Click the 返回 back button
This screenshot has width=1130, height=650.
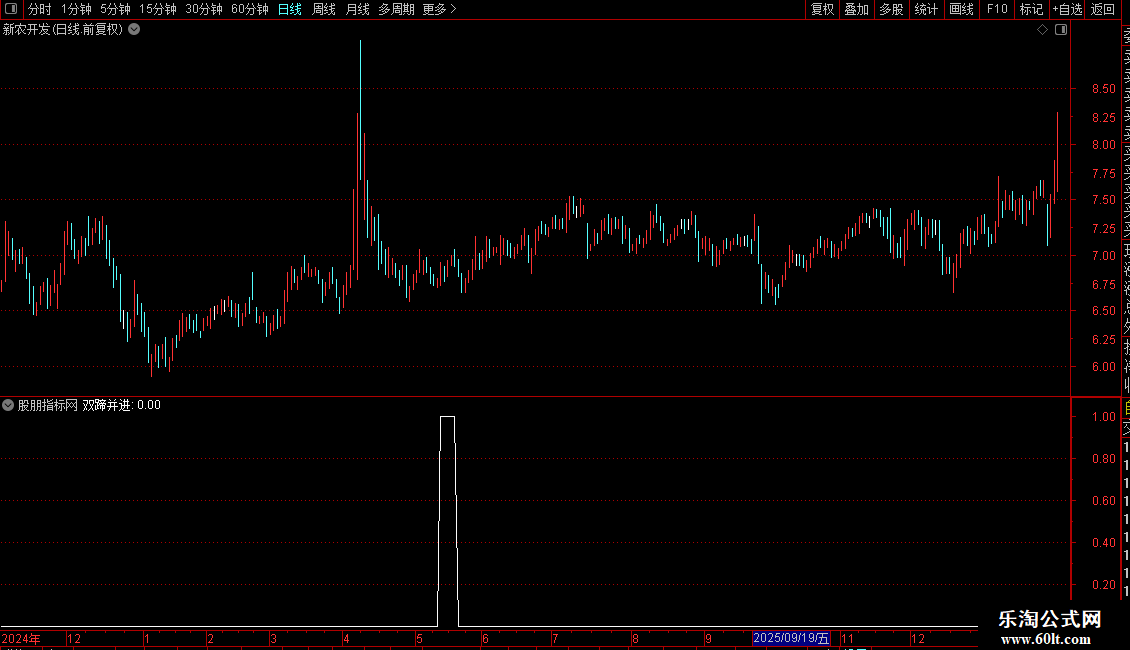[1103, 9]
